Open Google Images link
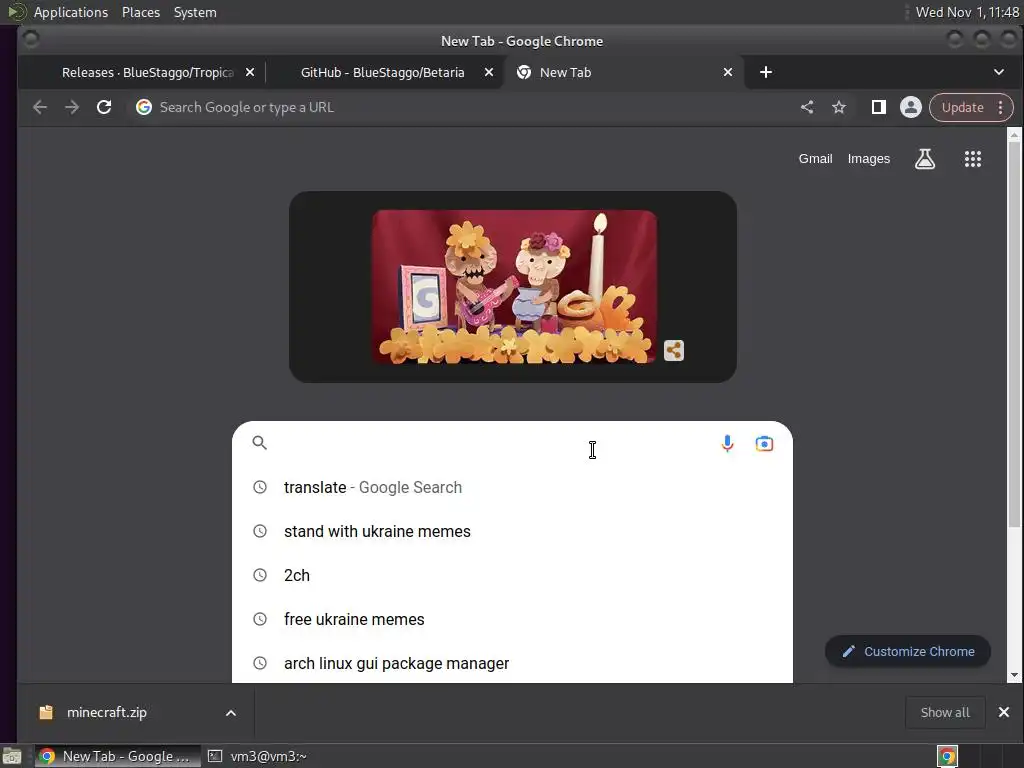Viewport: 1024px width, 768px height. 869,159
